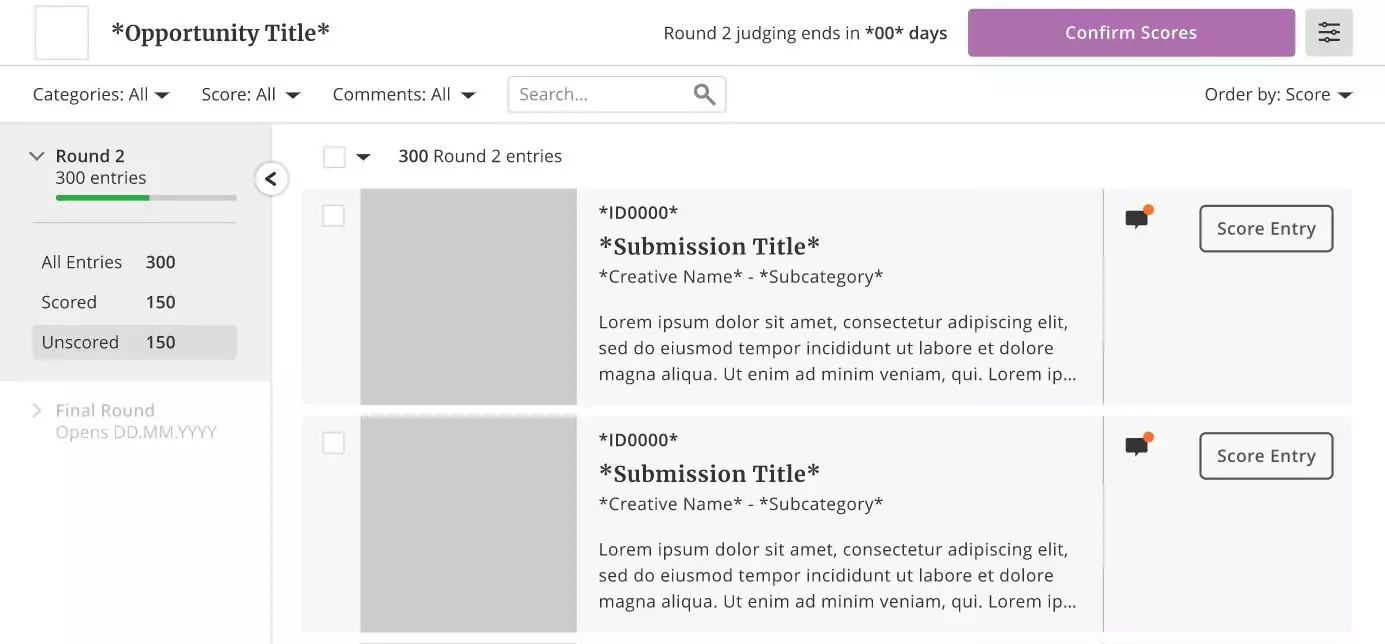1385x644 pixels.
Task: Check the first submission's checkbox
Action: tap(333, 216)
